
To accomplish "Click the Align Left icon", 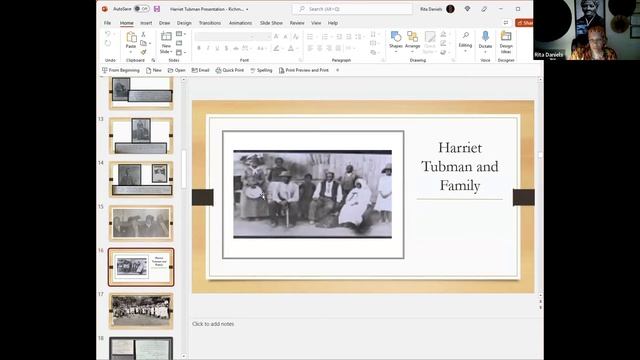I will (x=310, y=48).
